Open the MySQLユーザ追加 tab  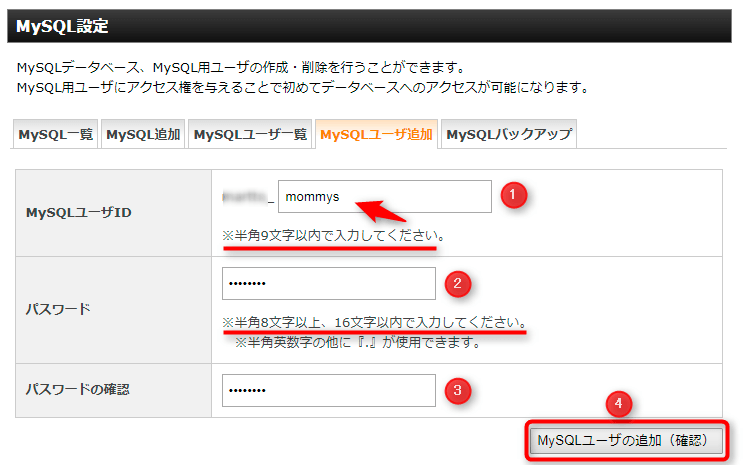click(x=376, y=134)
